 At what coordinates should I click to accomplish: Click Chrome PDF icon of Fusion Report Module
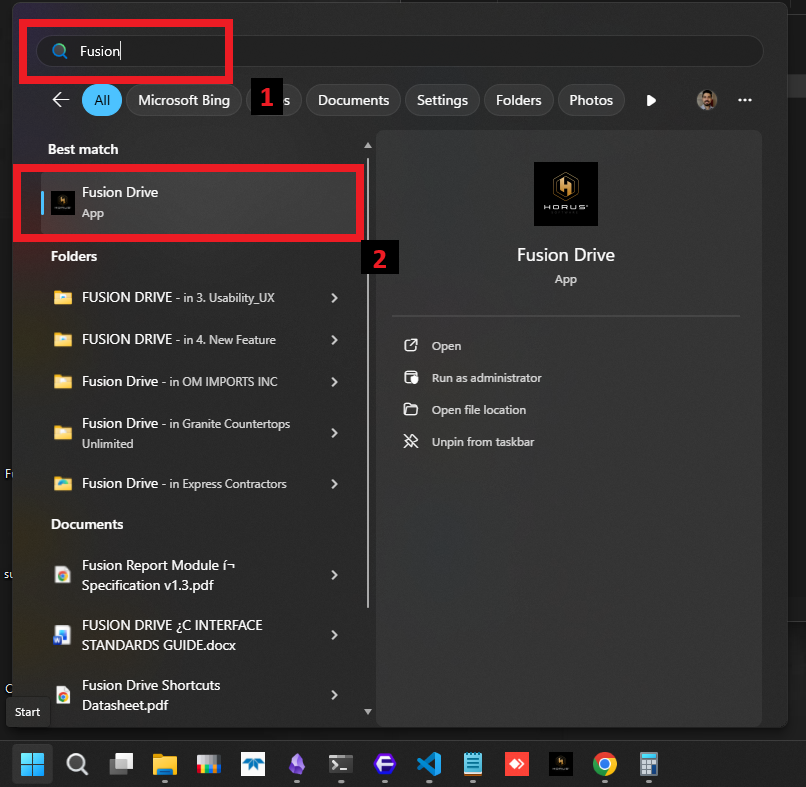coord(63,575)
